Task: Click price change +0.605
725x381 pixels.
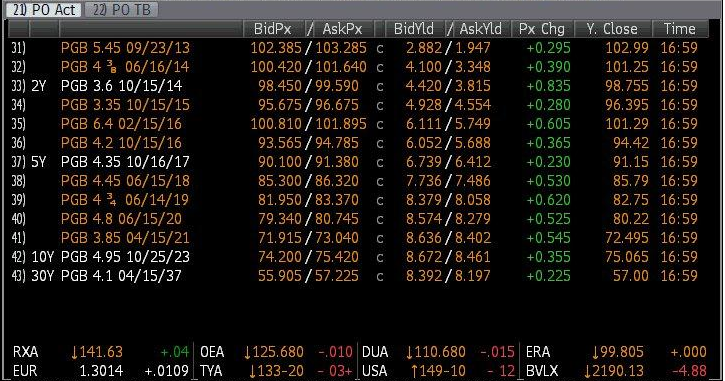Action: 549,123
